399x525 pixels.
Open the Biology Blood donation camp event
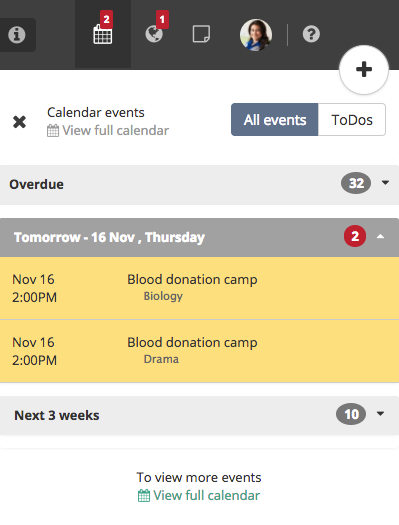pyautogui.click(x=200, y=288)
